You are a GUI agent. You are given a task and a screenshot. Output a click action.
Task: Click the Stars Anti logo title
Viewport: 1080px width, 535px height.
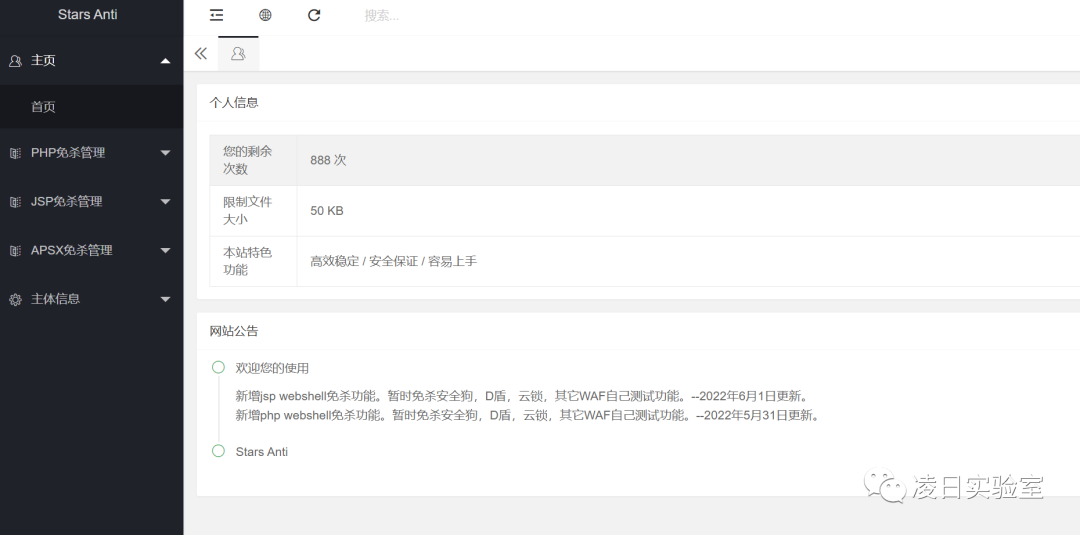[x=87, y=14]
